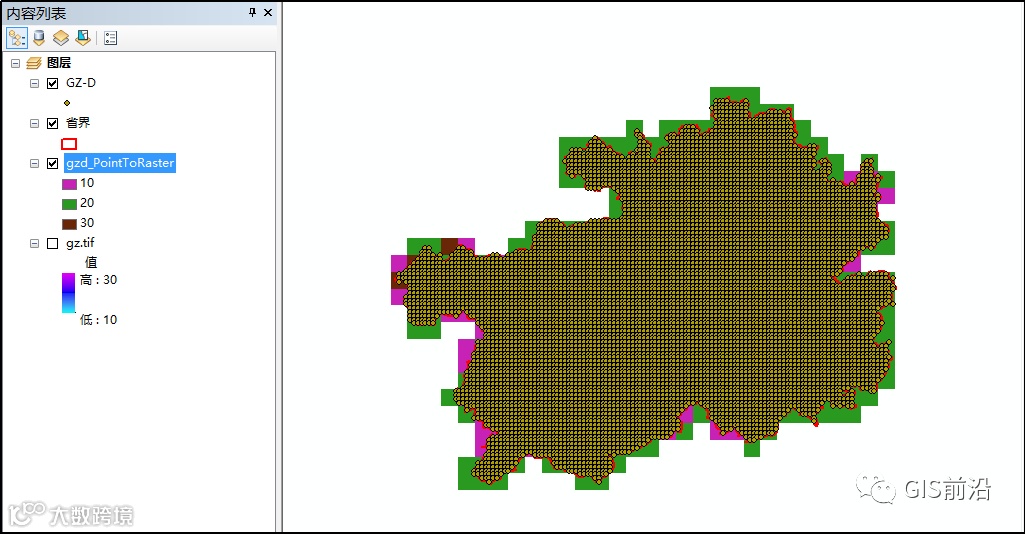Enable the gz.tif layer checkbox
Screen dimensions: 1025x534
(53, 243)
